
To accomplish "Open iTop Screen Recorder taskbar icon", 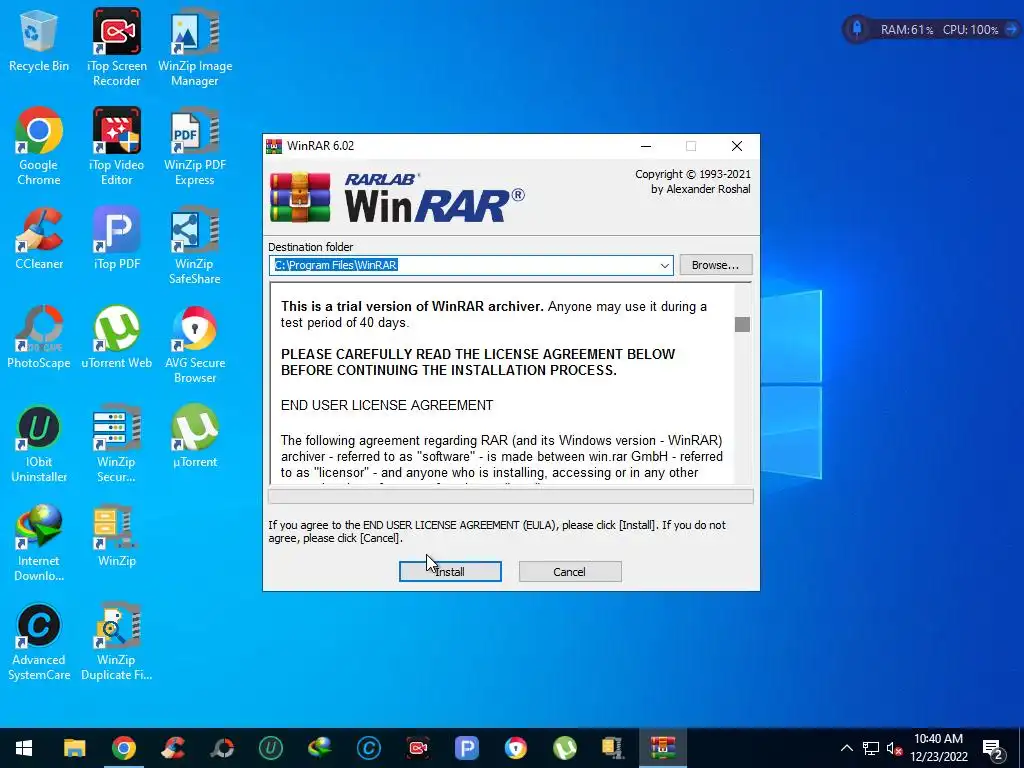I will click(x=417, y=748).
